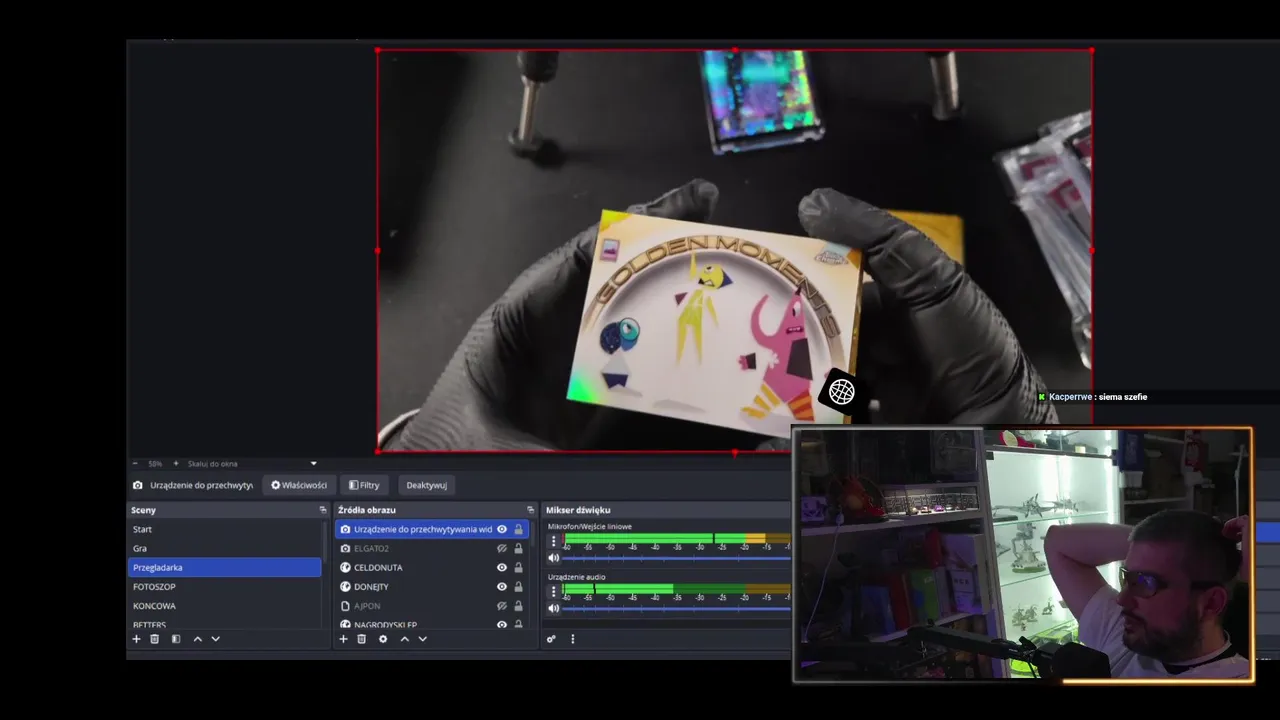1280x720 pixels.
Task: Click the webcam feed thumbnail
Action: coord(1023,555)
